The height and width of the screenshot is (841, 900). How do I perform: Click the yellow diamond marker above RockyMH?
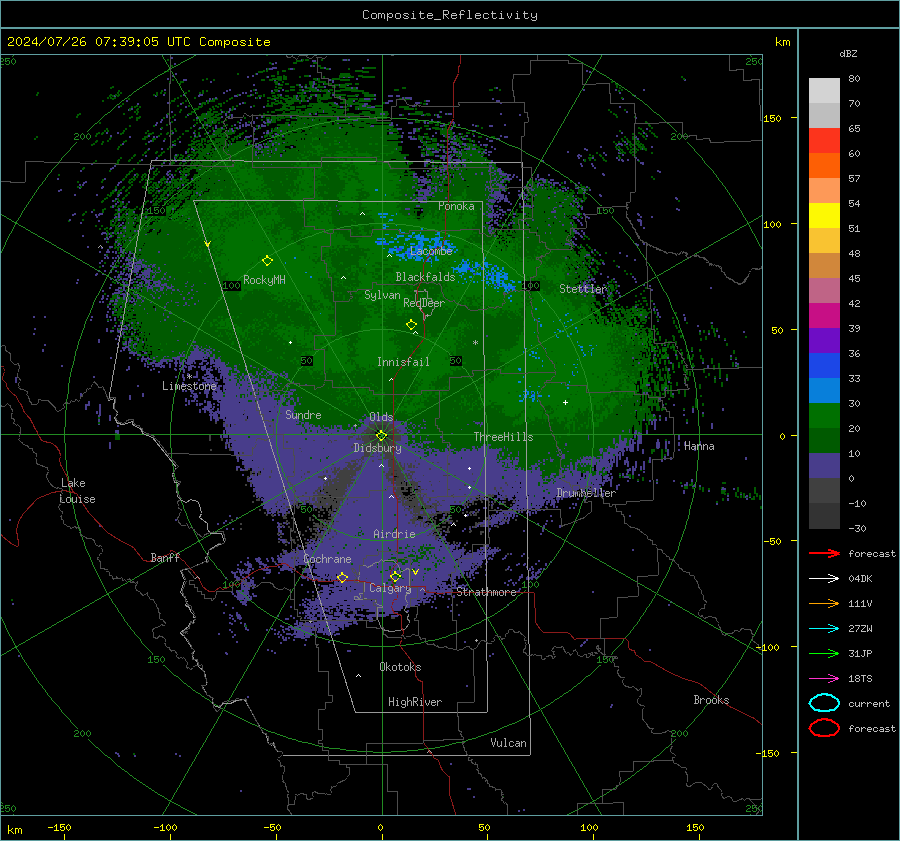pyautogui.click(x=267, y=261)
